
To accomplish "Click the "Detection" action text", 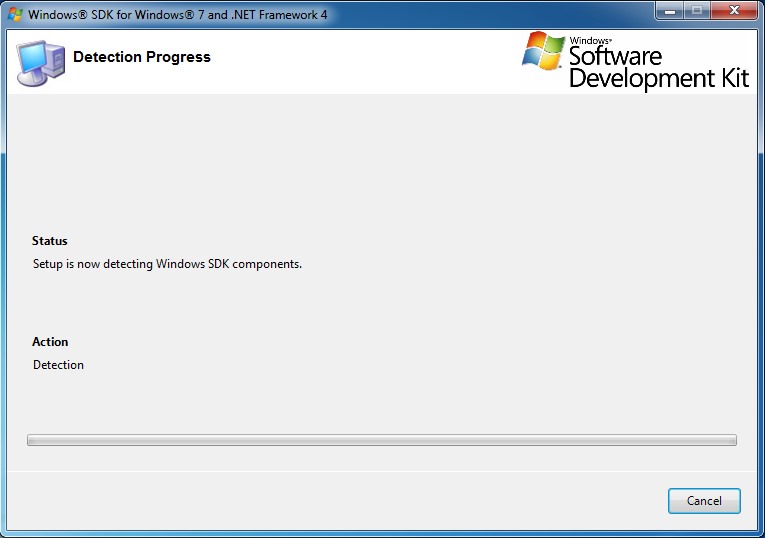I will point(59,365).
